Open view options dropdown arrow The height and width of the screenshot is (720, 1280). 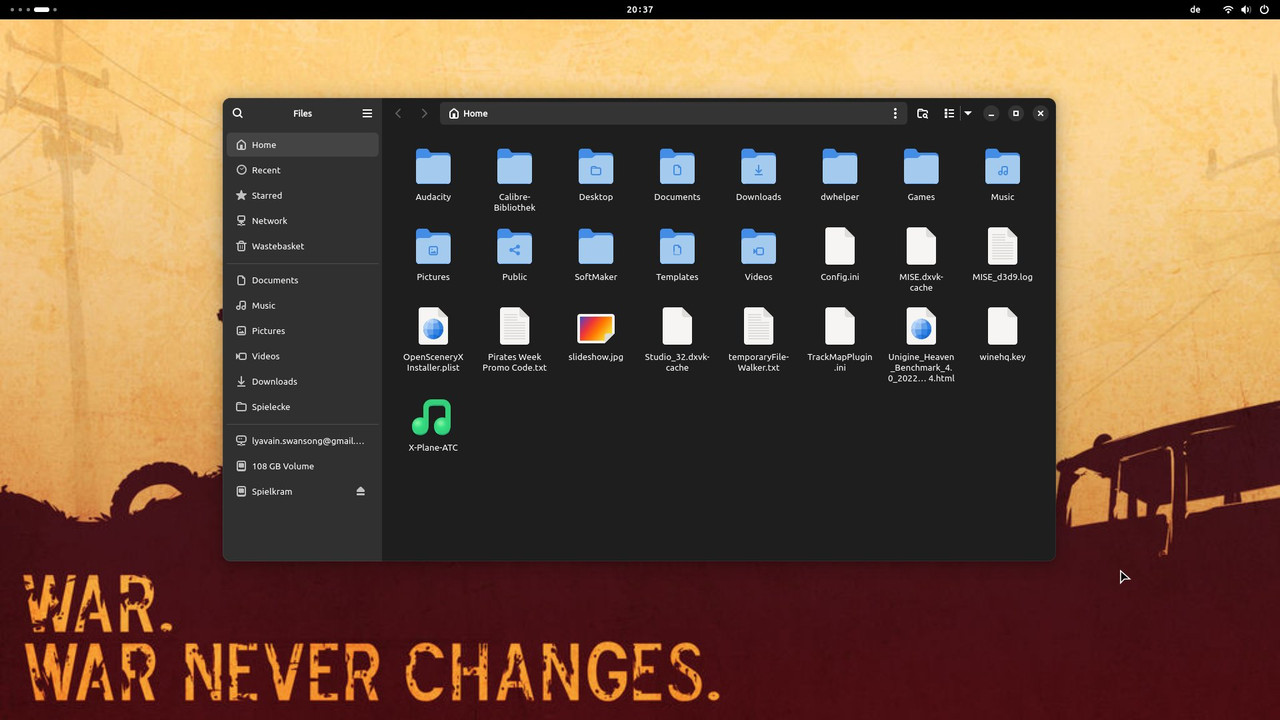tap(968, 113)
